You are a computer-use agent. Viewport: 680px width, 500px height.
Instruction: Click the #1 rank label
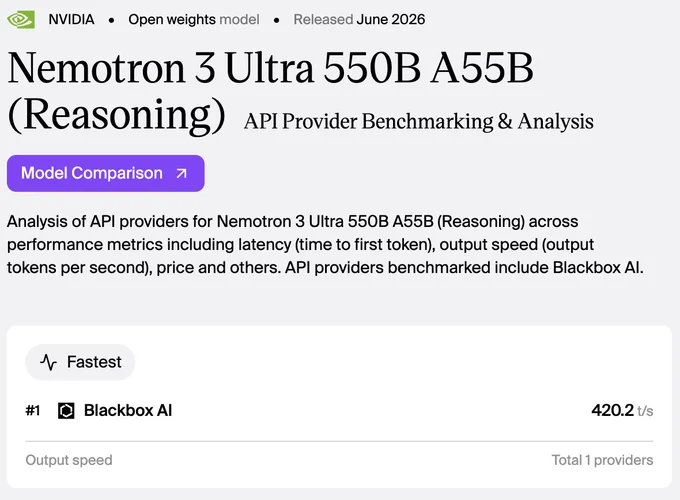(x=33, y=410)
